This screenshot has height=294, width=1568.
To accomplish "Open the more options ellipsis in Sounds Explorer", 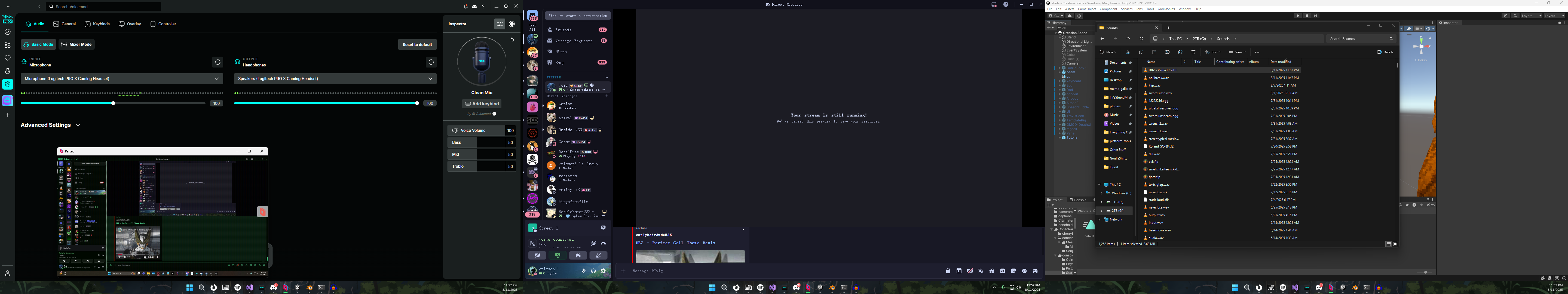I will click(x=1257, y=52).
